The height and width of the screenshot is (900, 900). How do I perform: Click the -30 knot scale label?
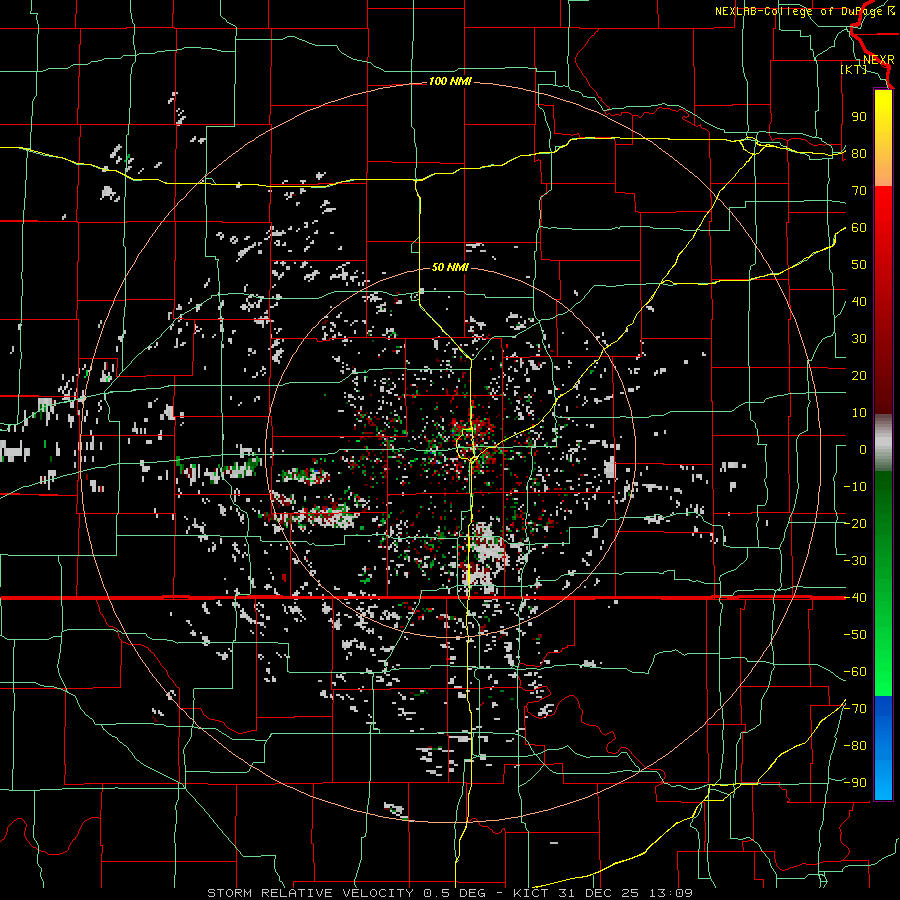point(855,561)
